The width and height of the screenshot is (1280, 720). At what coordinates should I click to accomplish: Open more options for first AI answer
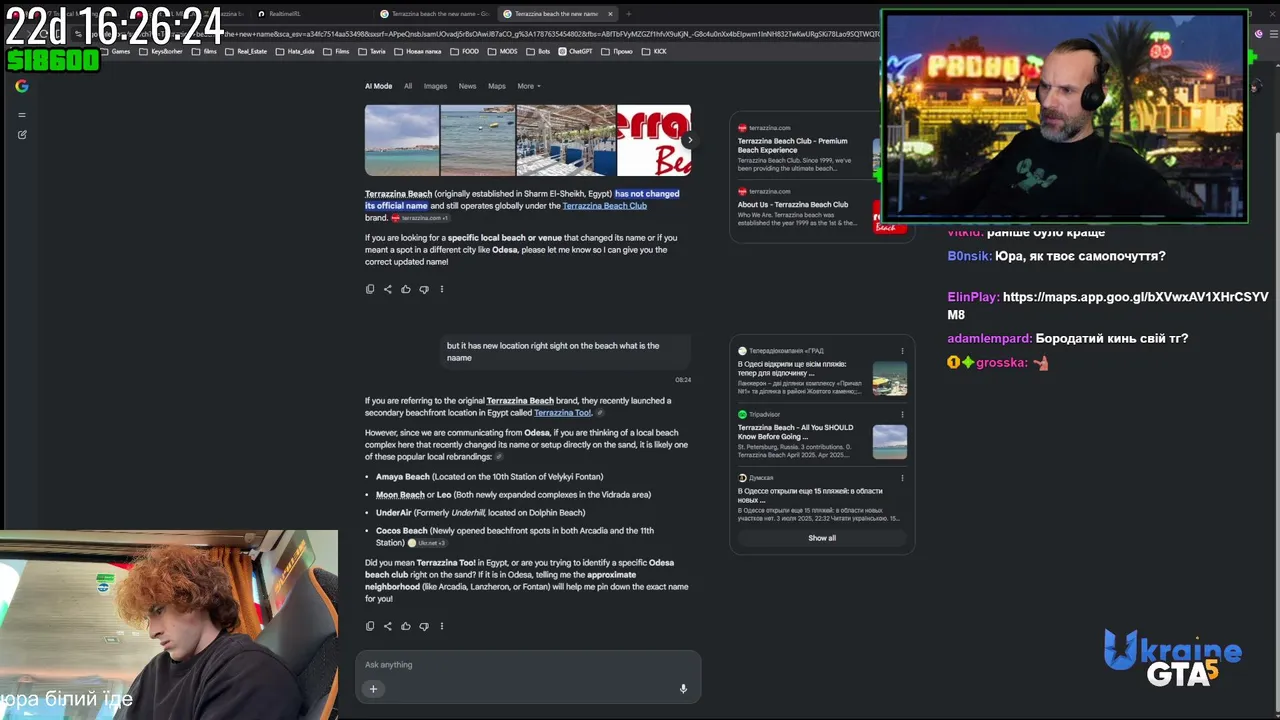point(442,289)
